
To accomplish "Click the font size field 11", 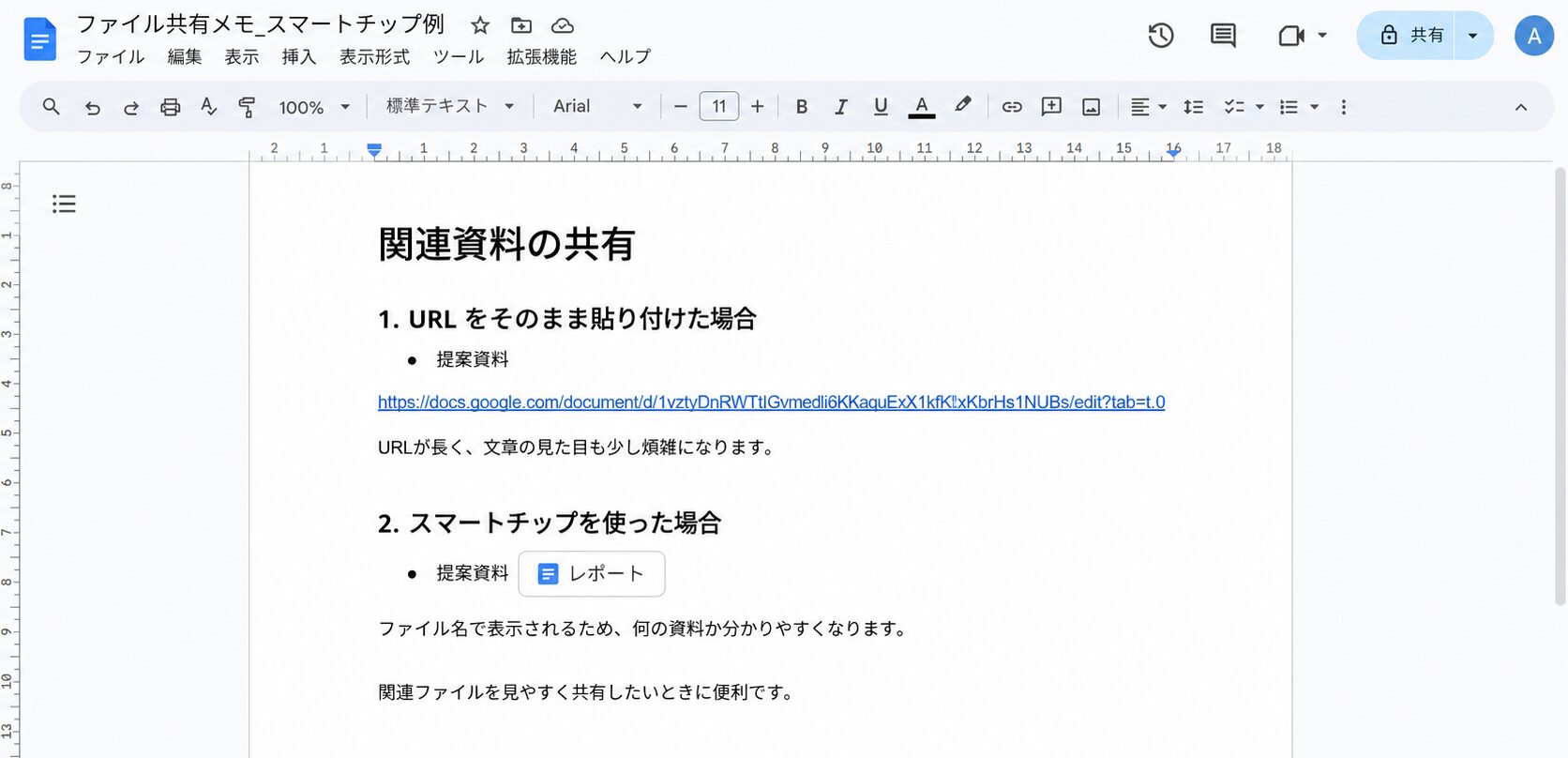I will (x=719, y=106).
